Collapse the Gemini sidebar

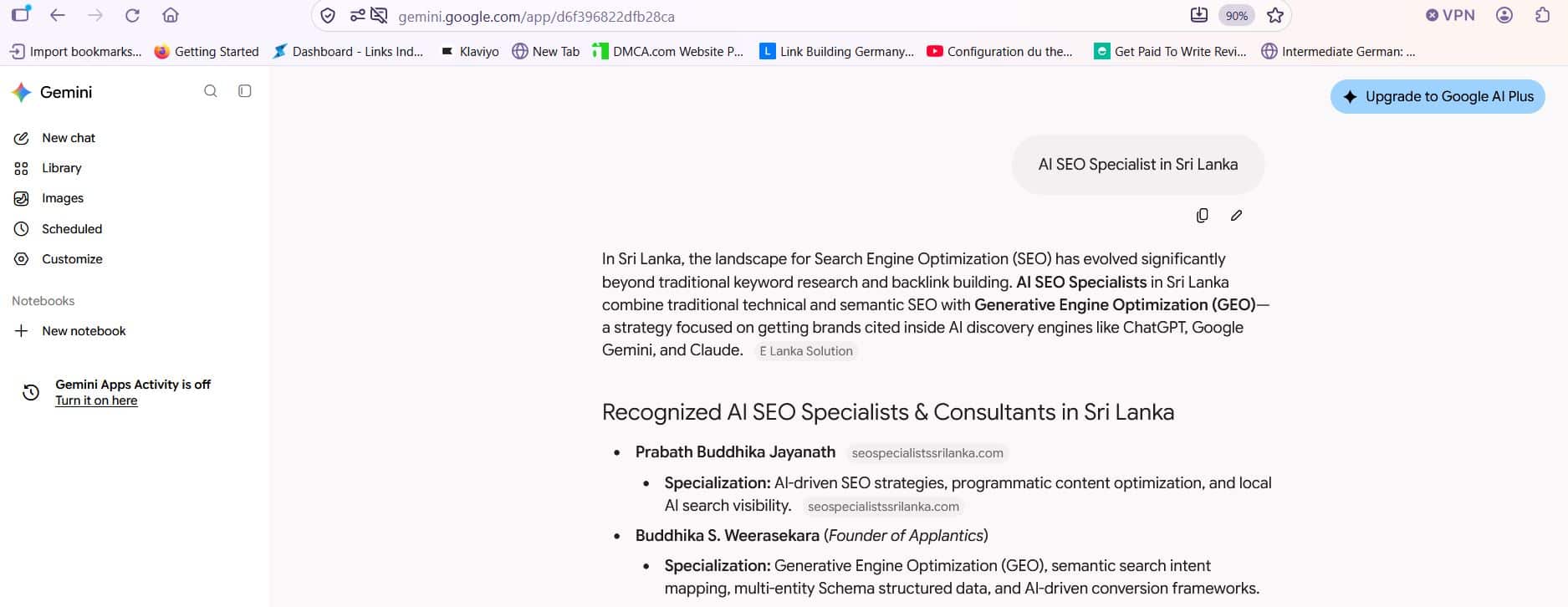245,91
